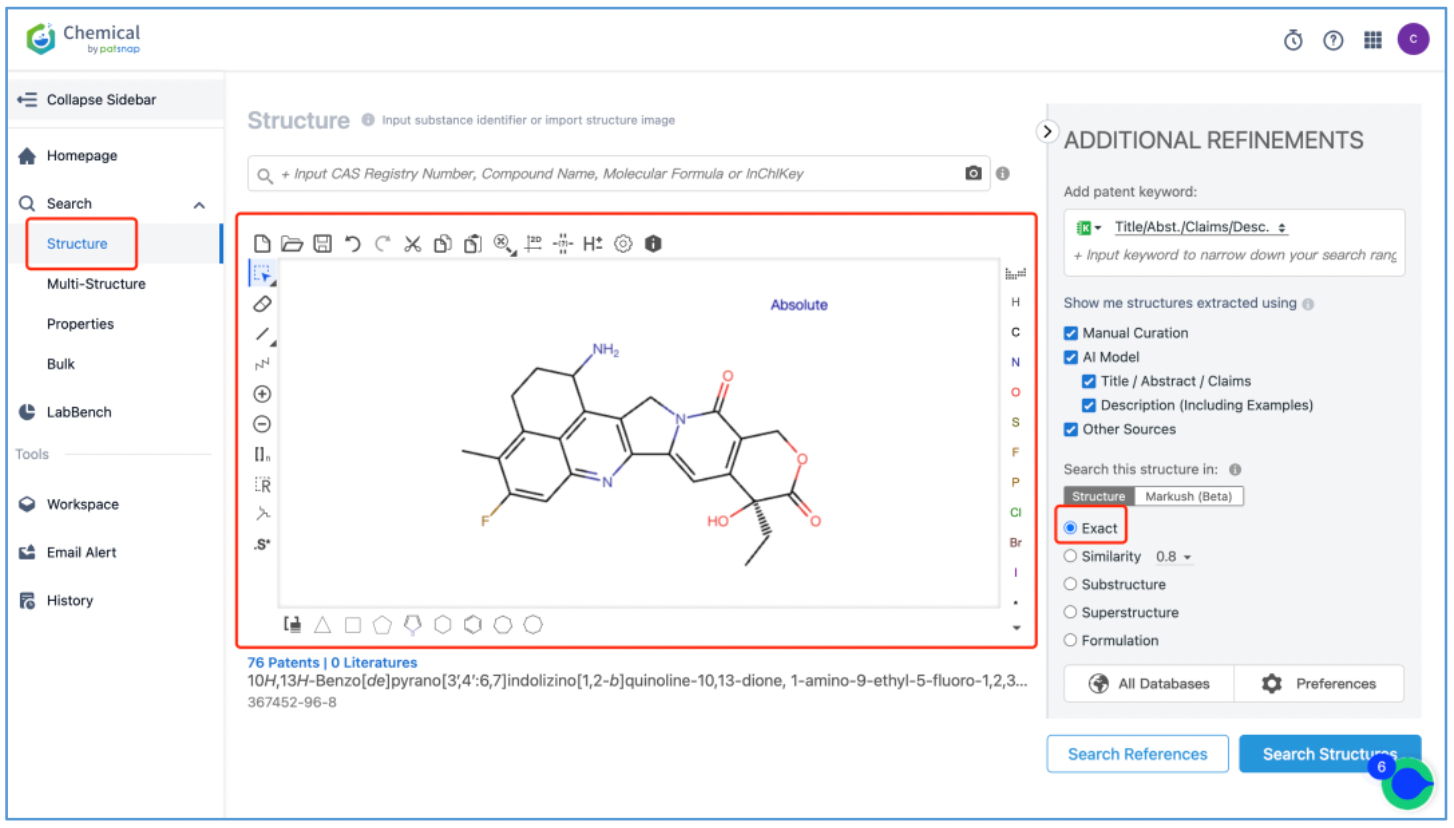The height and width of the screenshot is (828, 1454).
Task: Click the save disk icon in editor
Action: pos(322,243)
